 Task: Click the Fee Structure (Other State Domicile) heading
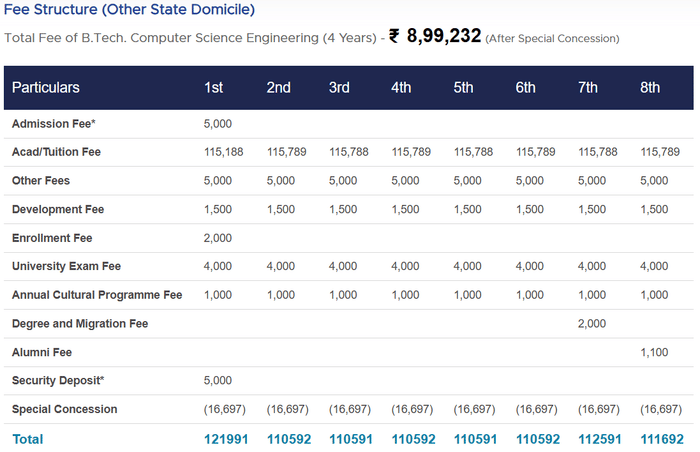(129, 9)
